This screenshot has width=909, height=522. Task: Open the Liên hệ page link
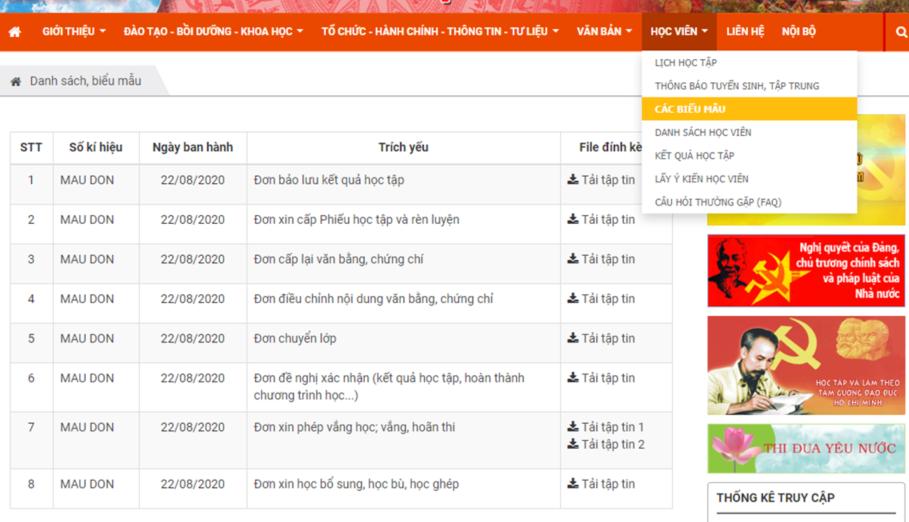[x=745, y=32]
